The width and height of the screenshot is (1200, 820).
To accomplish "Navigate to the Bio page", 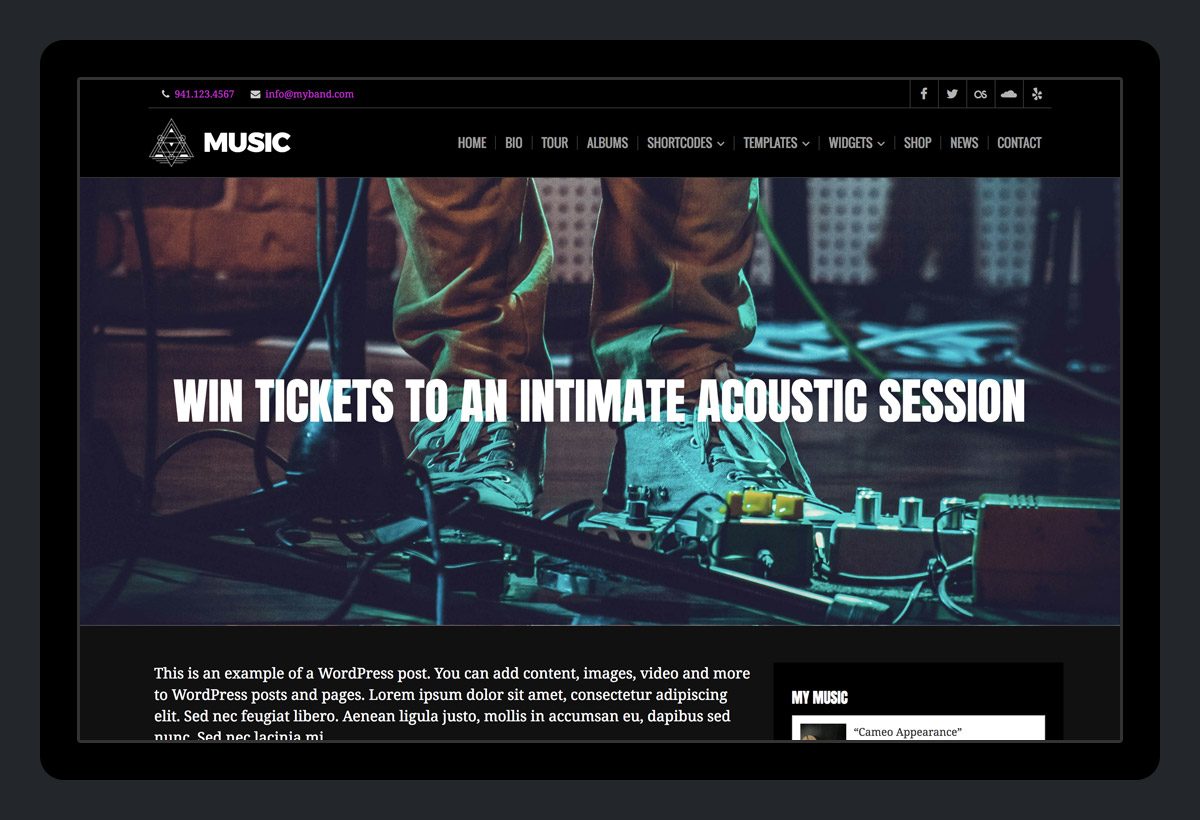I will 514,143.
